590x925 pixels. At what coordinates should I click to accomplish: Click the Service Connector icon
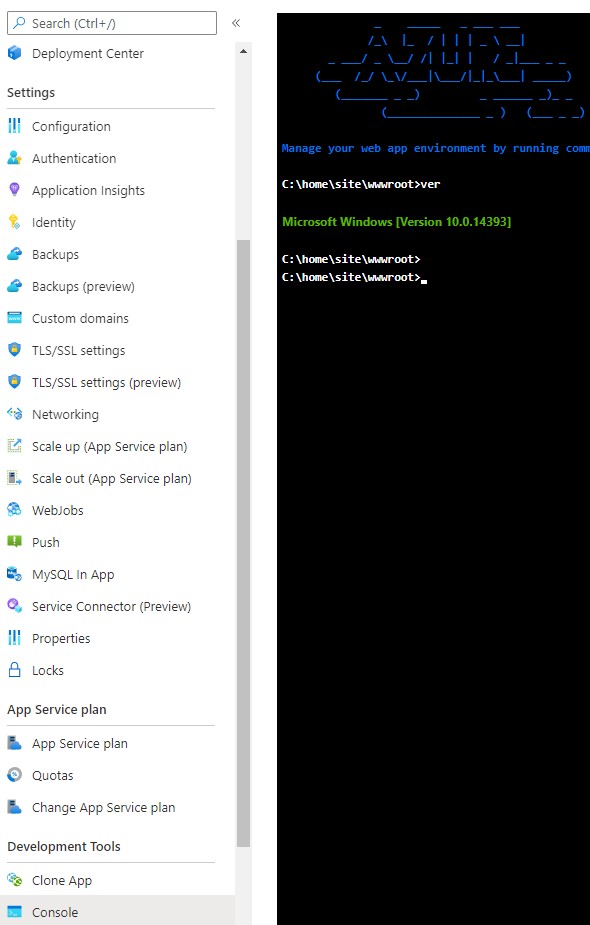[14, 606]
